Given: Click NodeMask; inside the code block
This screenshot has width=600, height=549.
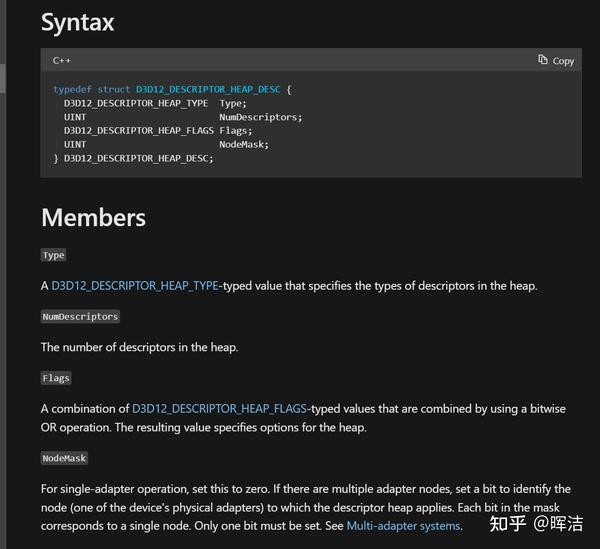Looking at the screenshot, I should click(x=244, y=144).
